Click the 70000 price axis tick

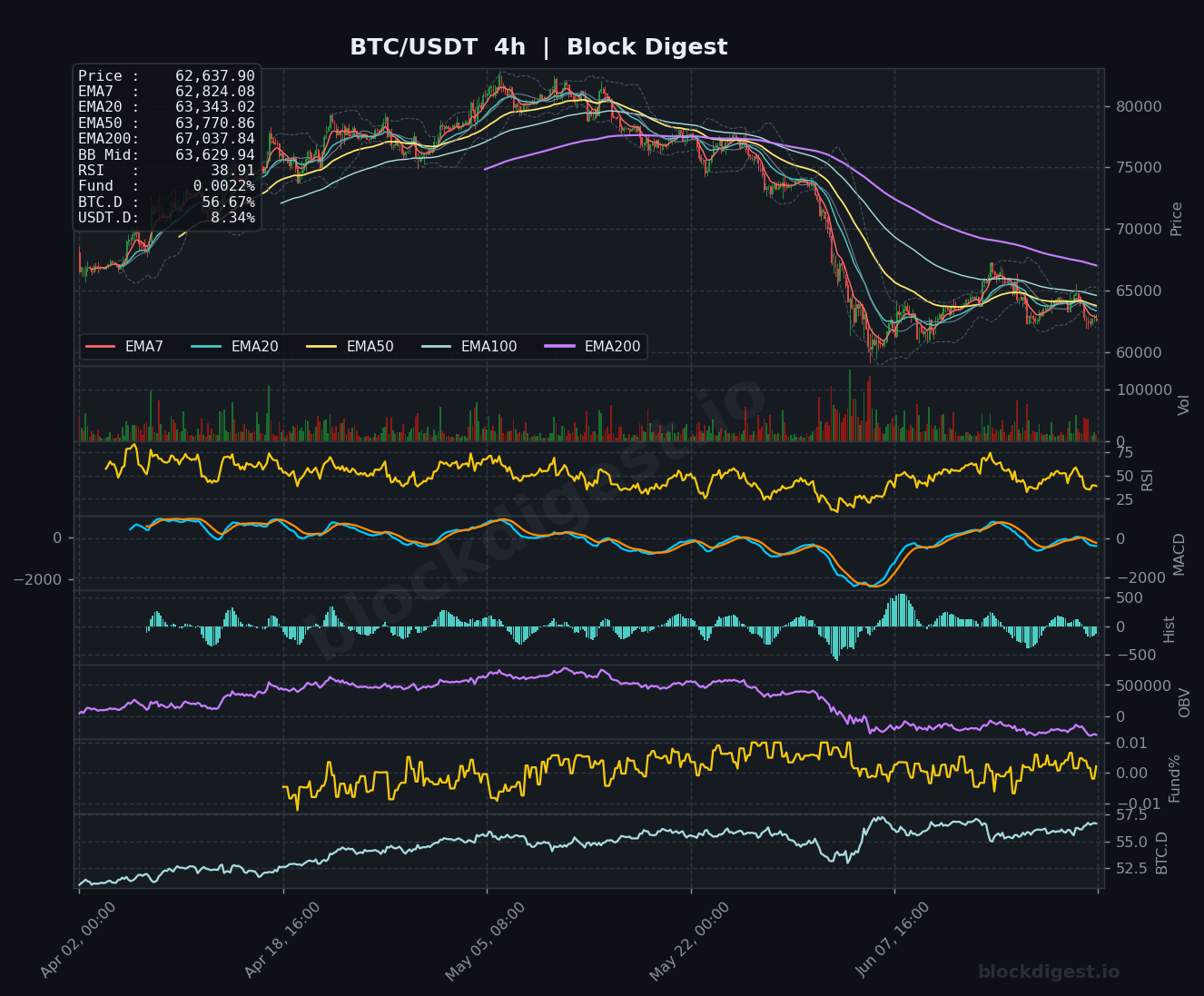coord(1139,229)
